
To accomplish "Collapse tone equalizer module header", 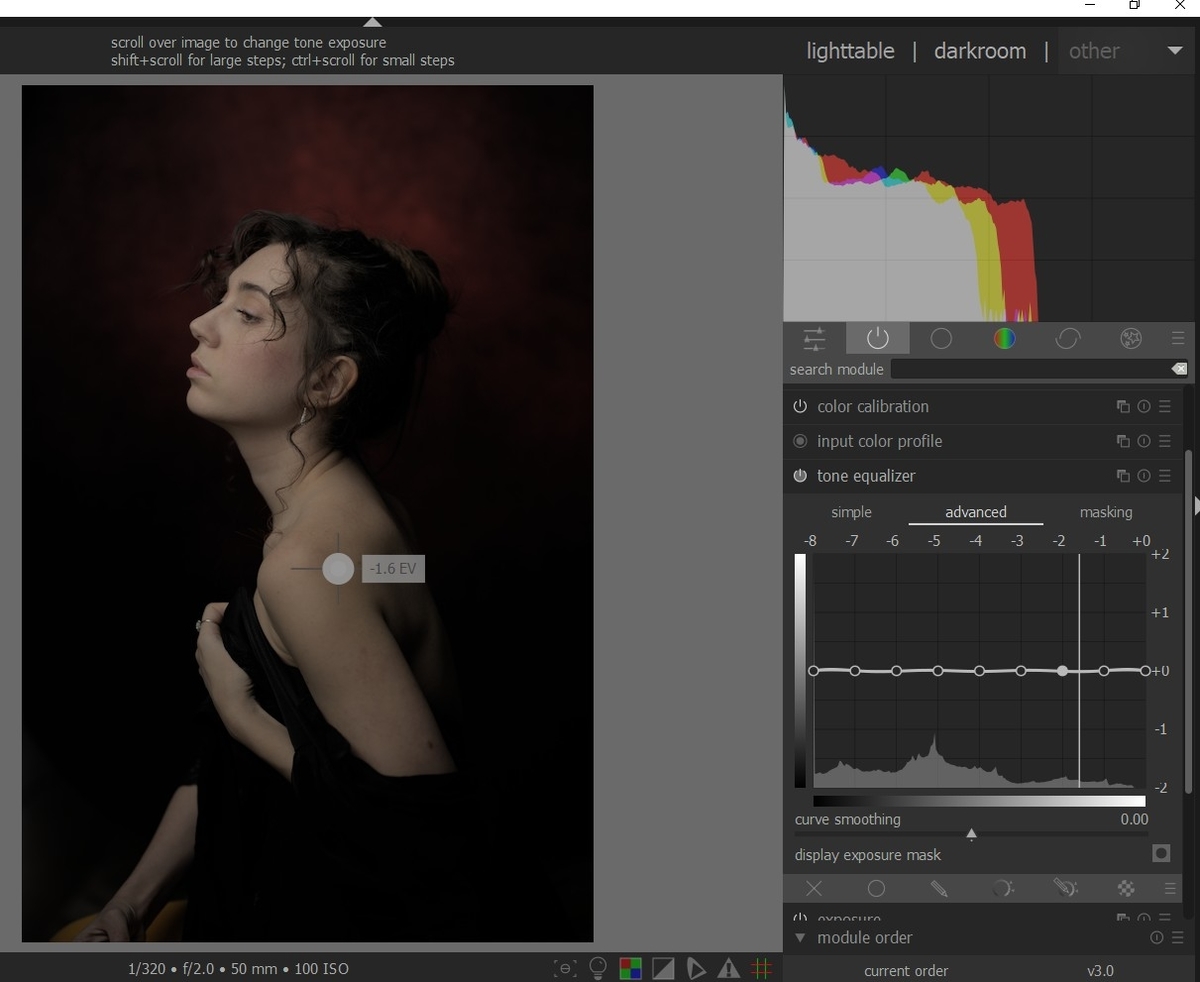I will [866, 476].
